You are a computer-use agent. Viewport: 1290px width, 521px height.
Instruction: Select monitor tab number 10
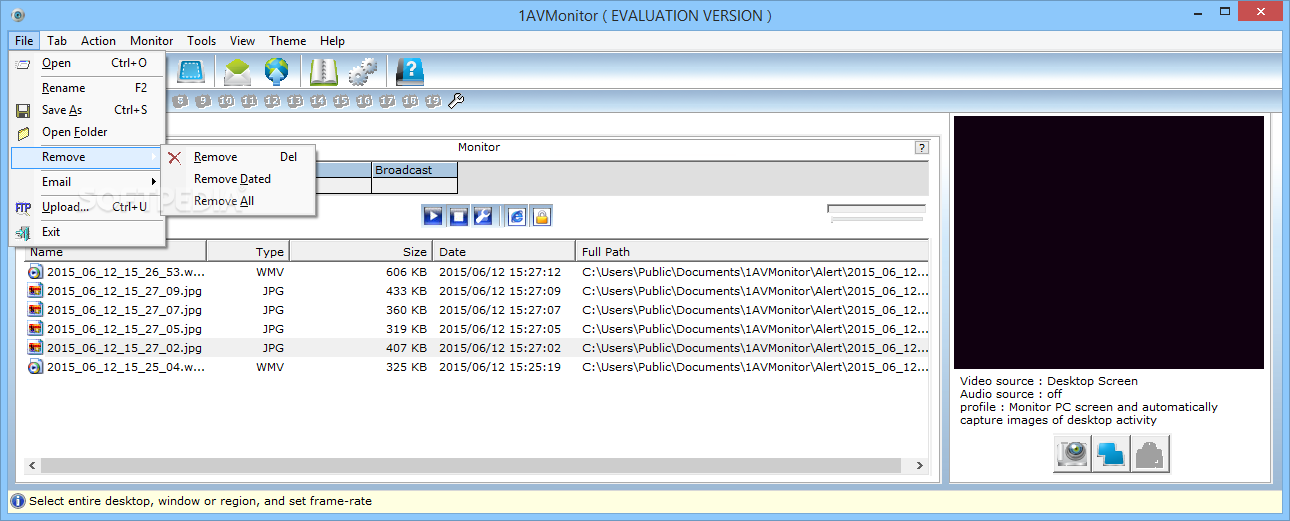coord(226,101)
